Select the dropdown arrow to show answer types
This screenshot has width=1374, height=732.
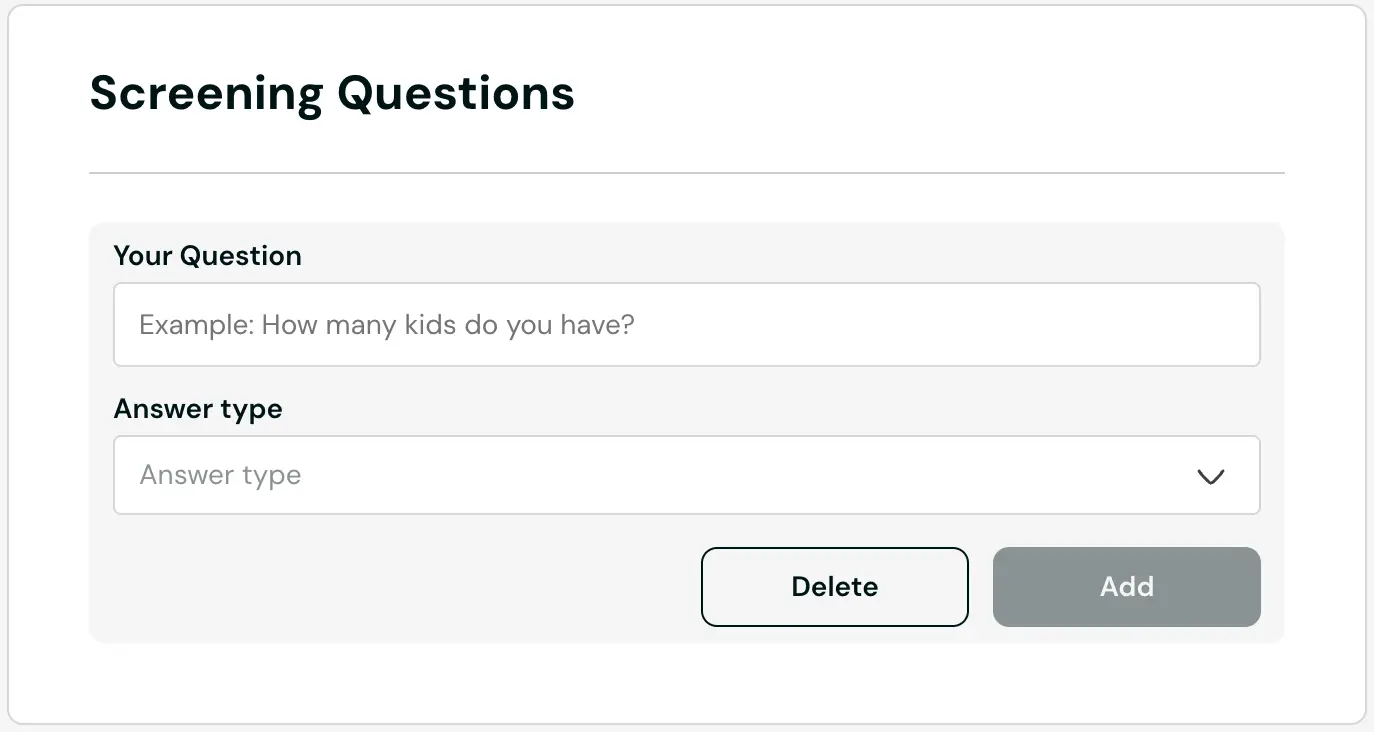[x=1210, y=478]
